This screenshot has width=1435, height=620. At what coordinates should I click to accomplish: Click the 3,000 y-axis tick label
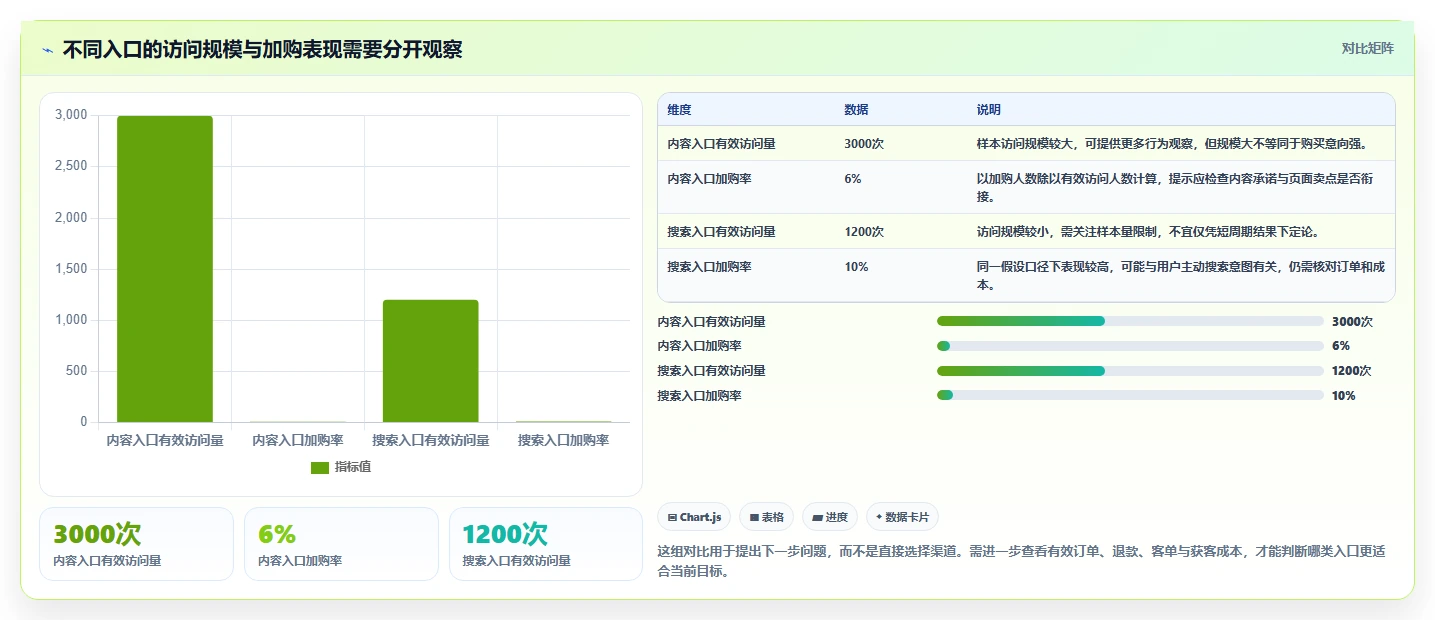pos(71,115)
